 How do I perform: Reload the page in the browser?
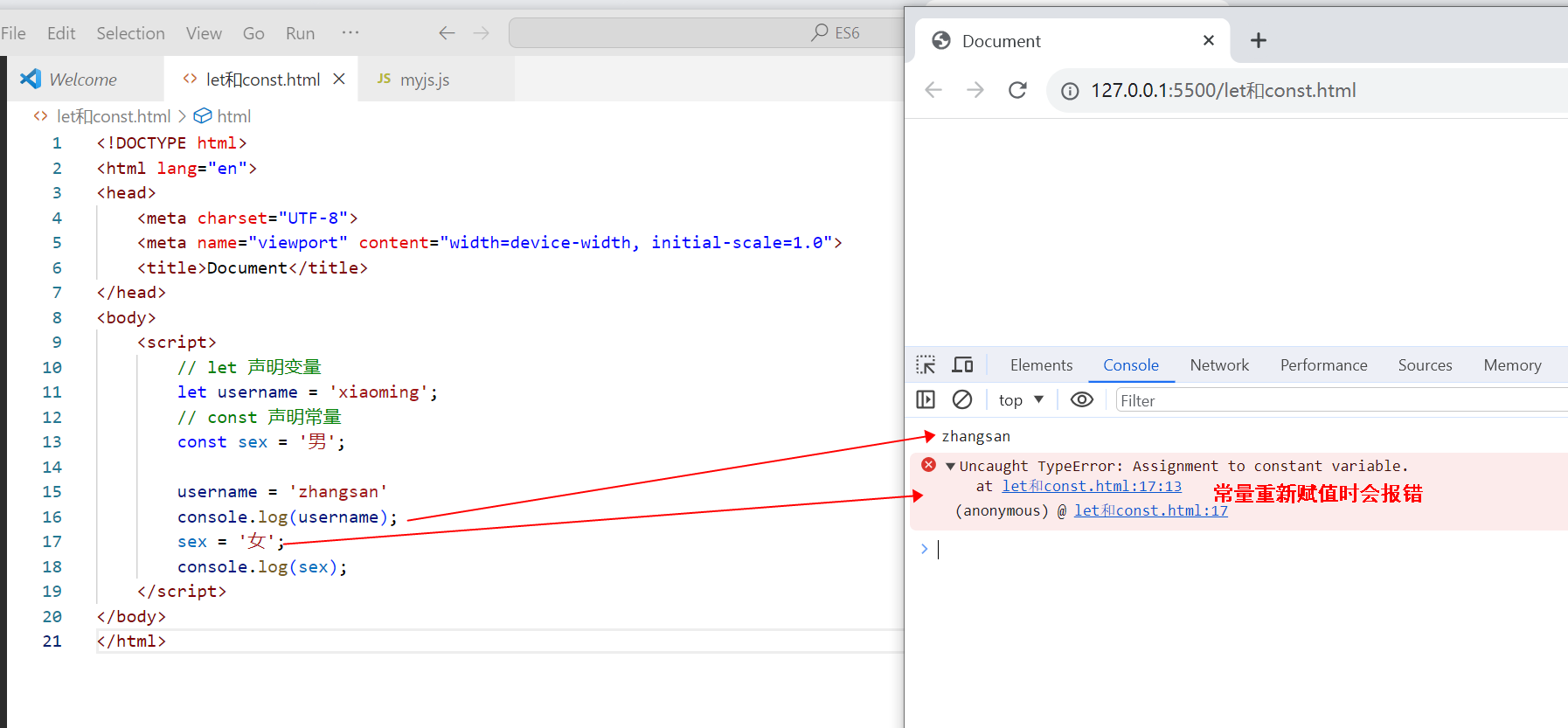[x=1017, y=90]
